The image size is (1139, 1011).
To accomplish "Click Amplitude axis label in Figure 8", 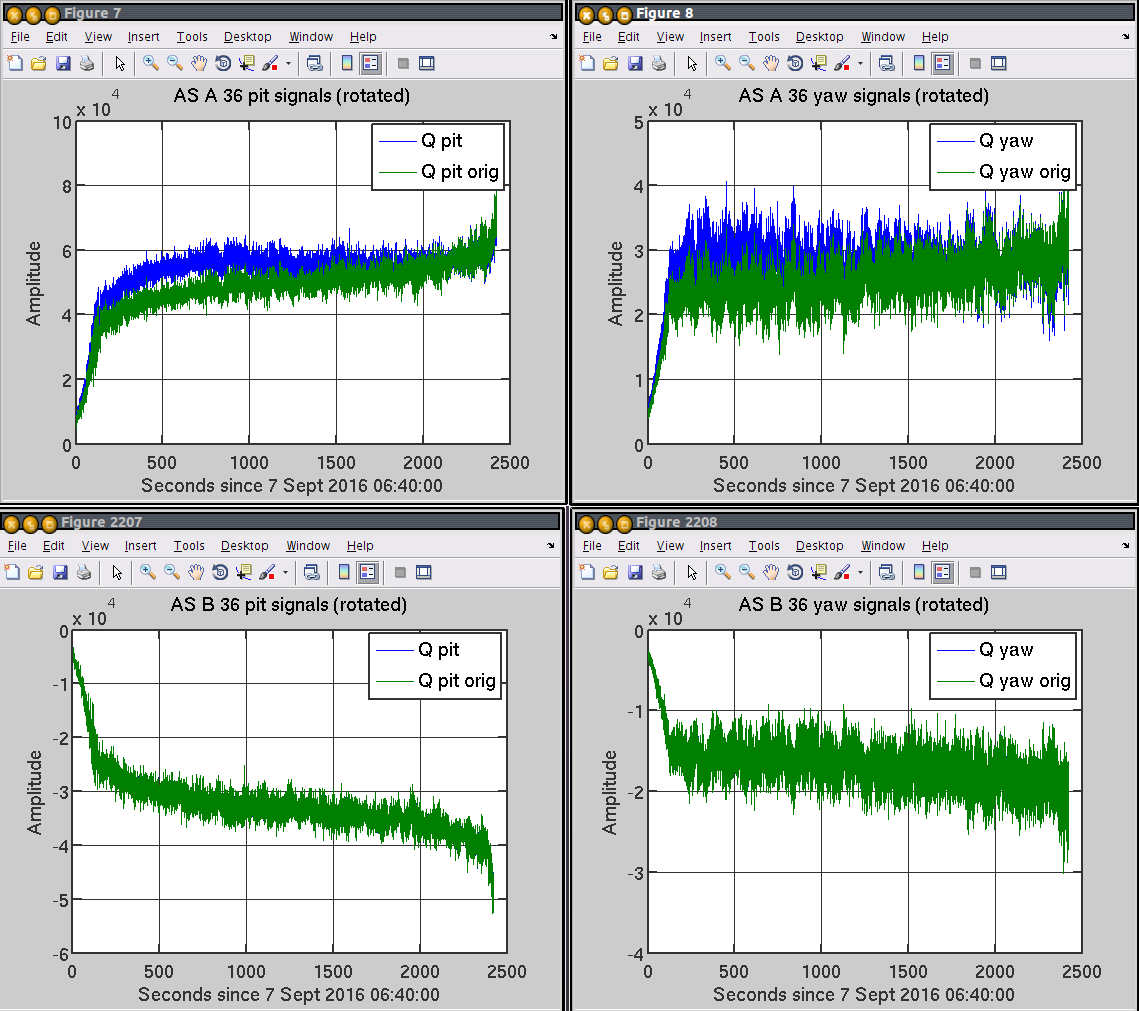I will tap(615, 283).
